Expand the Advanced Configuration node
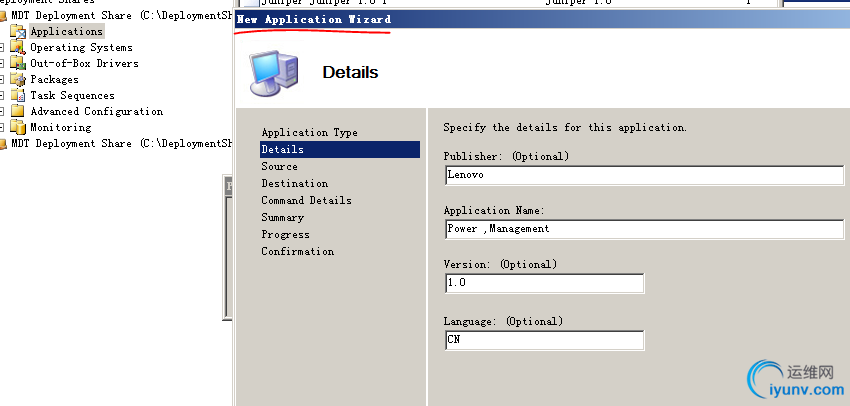 (2, 111)
